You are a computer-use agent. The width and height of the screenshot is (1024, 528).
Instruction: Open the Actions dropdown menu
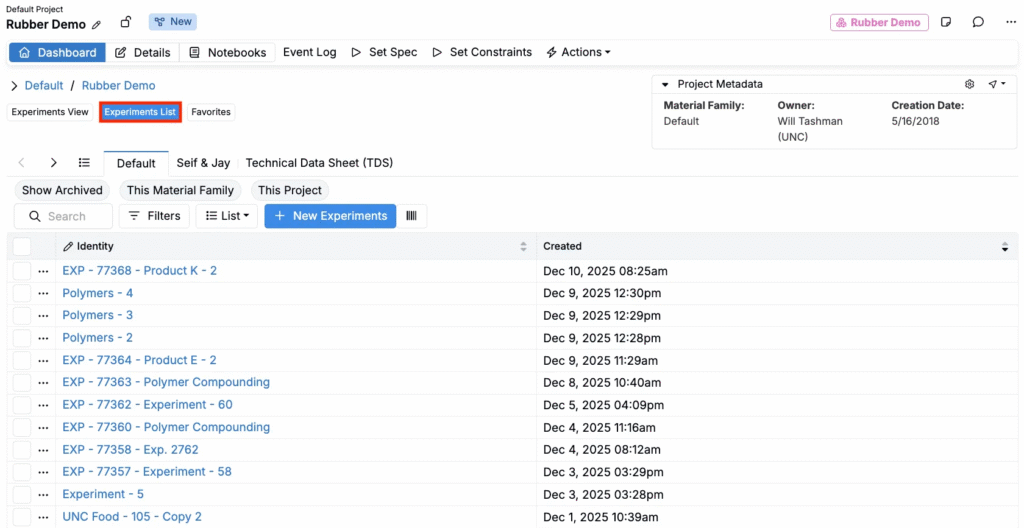[579, 52]
